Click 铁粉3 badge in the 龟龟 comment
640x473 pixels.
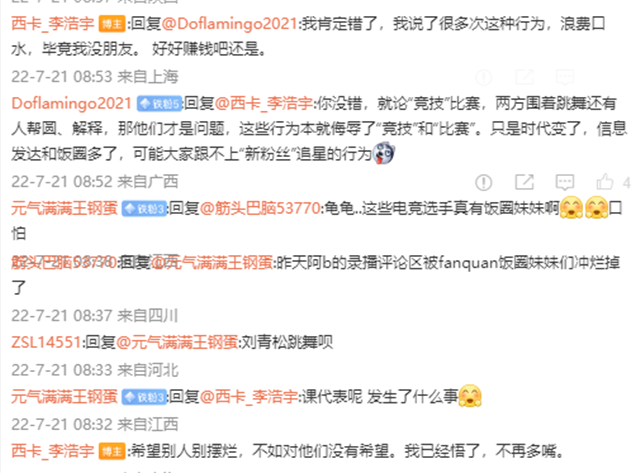[x=144, y=209]
